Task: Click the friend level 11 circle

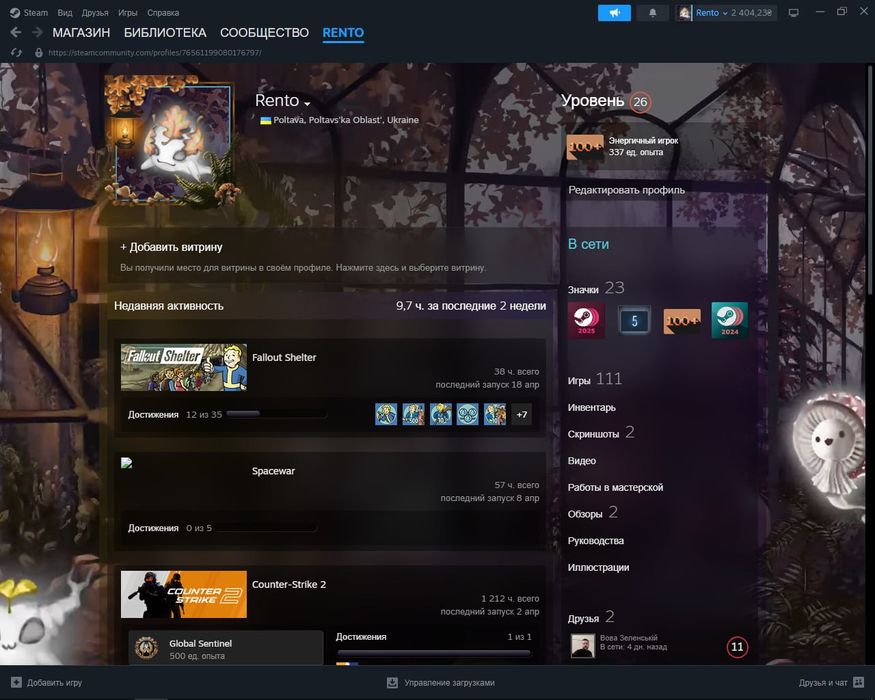Action: click(737, 647)
